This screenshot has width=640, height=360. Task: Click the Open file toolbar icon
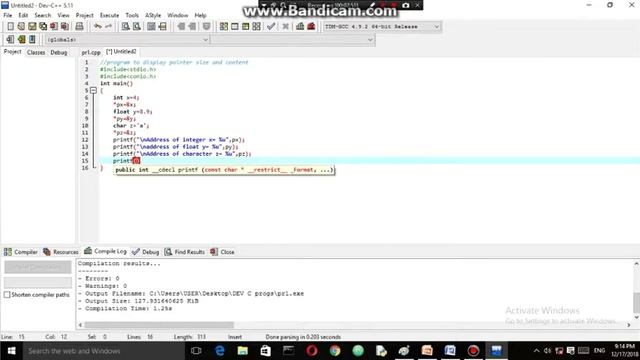21,27
